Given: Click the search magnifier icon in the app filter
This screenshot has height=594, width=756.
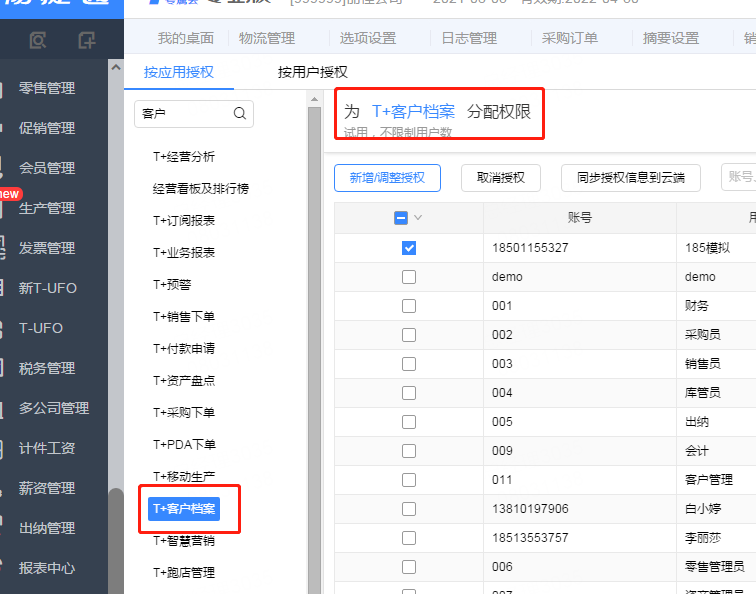Looking at the screenshot, I should pyautogui.click(x=240, y=113).
